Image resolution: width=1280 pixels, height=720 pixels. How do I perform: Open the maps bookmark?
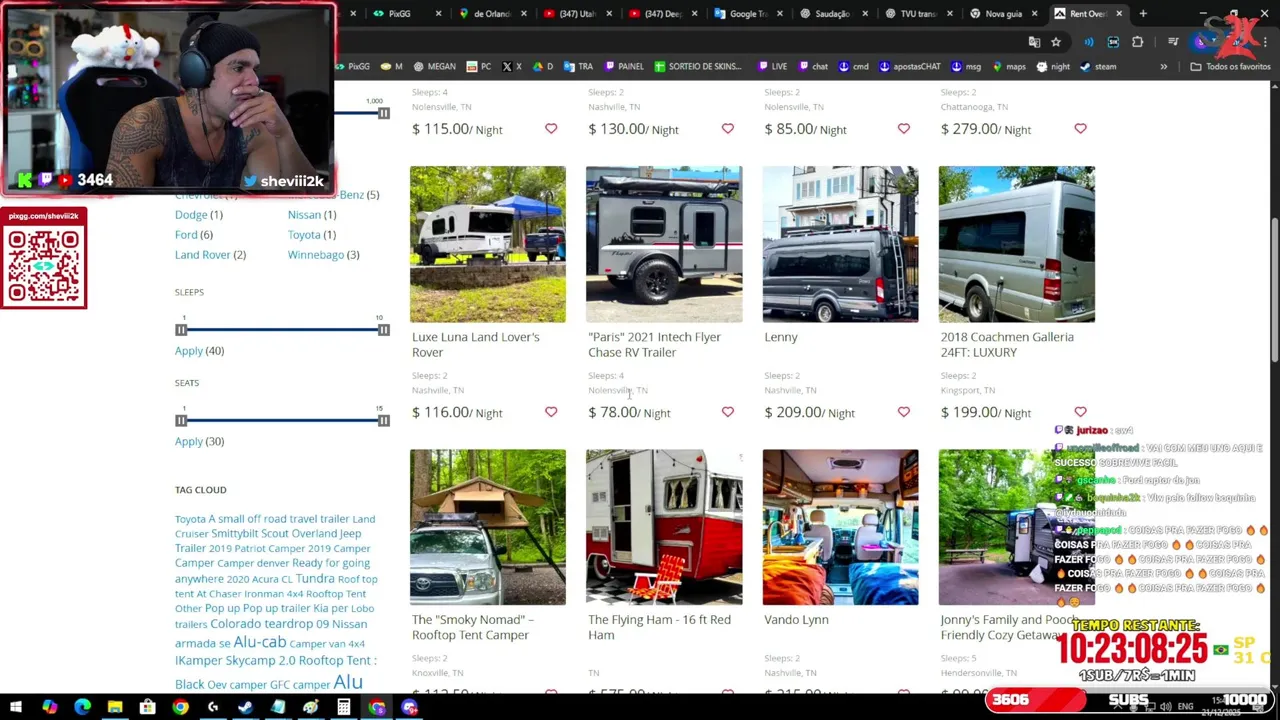[1009, 66]
